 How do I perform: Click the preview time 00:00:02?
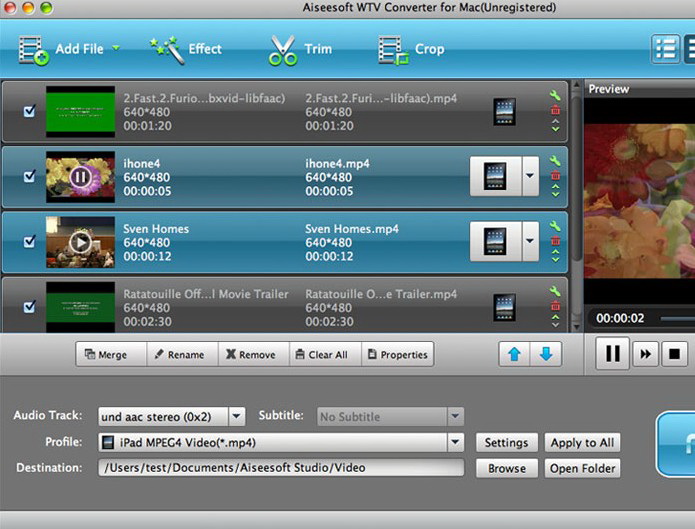coord(620,318)
